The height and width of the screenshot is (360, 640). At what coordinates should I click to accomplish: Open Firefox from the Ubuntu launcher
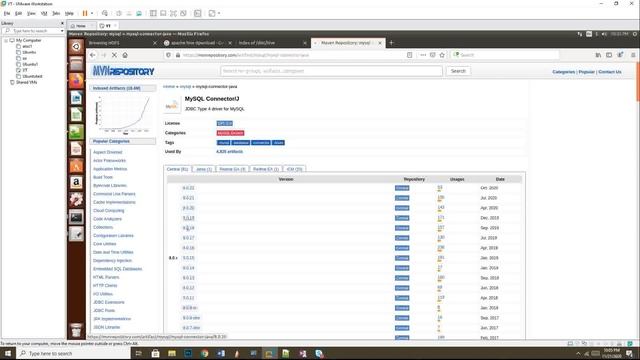(x=76, y=81)
